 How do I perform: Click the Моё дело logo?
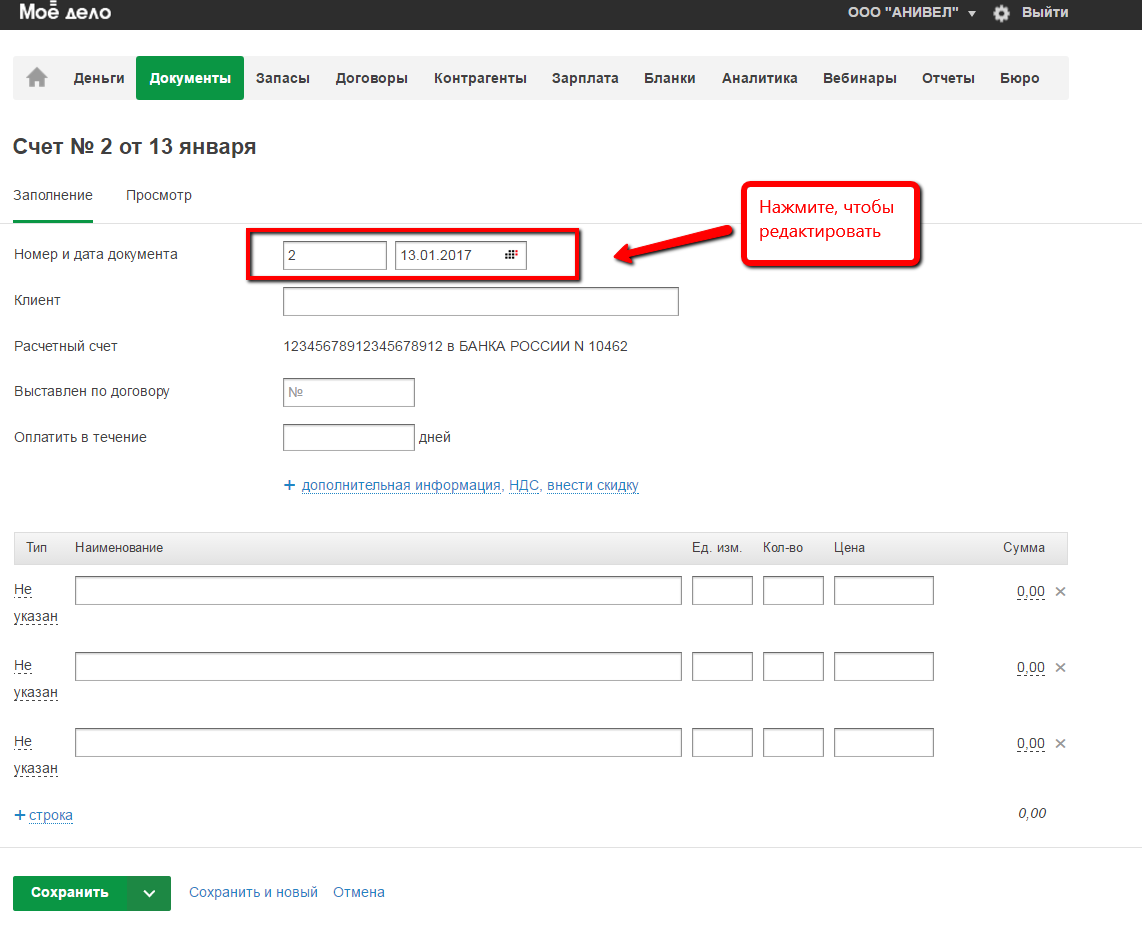pos(65,13)
